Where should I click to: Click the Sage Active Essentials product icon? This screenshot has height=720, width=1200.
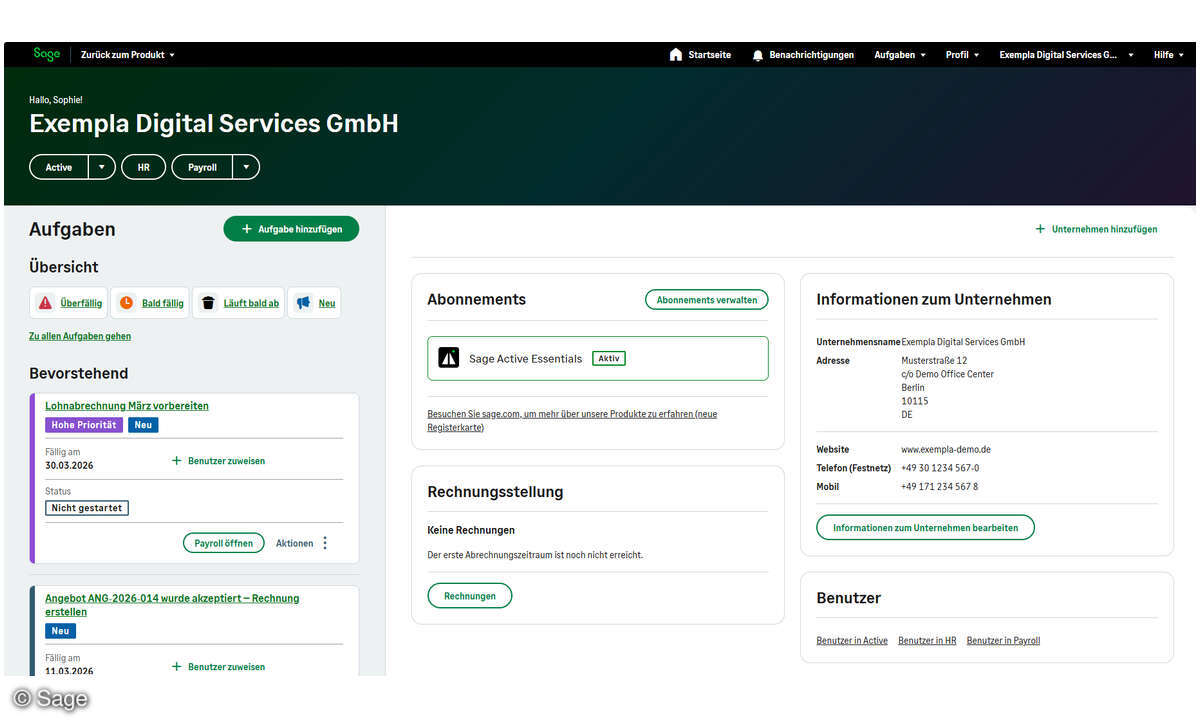pos(449,358)
